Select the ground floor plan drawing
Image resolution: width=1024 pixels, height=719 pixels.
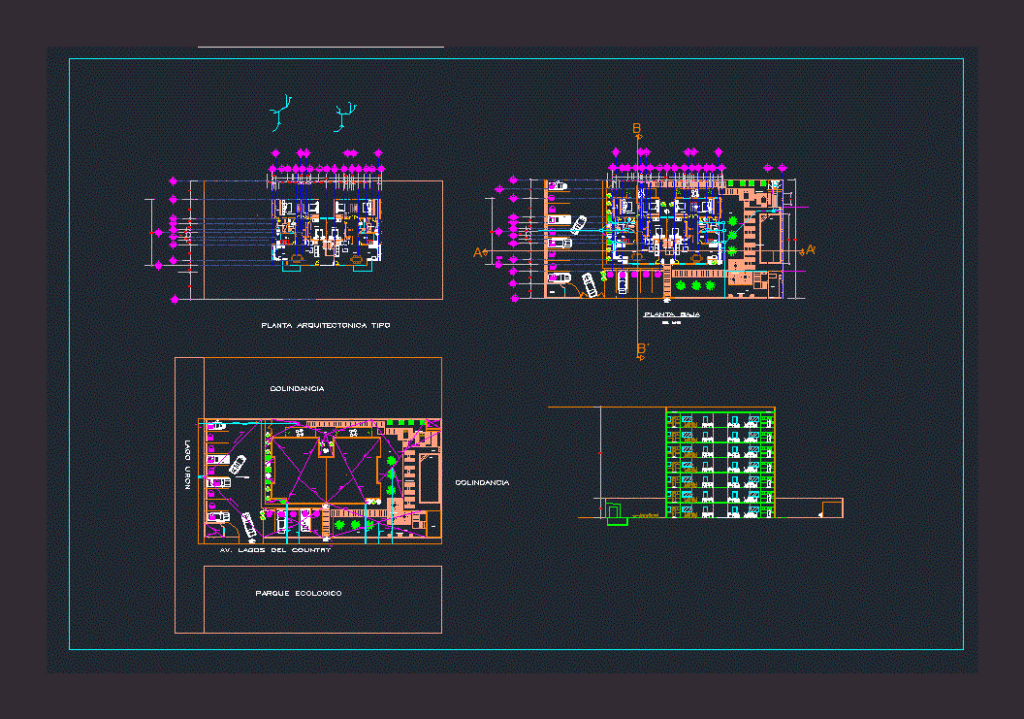tap(664, 239)
